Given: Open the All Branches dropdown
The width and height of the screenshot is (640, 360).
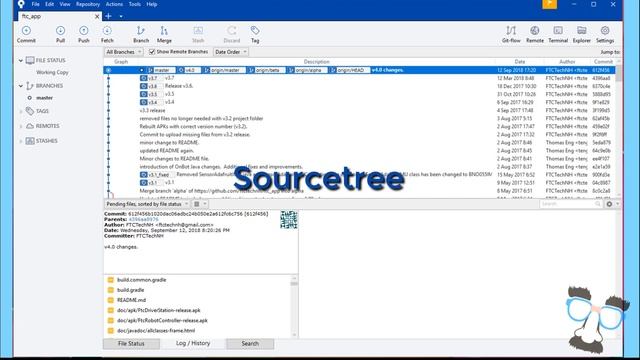Looking at the screenshot, I should [123, 52].
